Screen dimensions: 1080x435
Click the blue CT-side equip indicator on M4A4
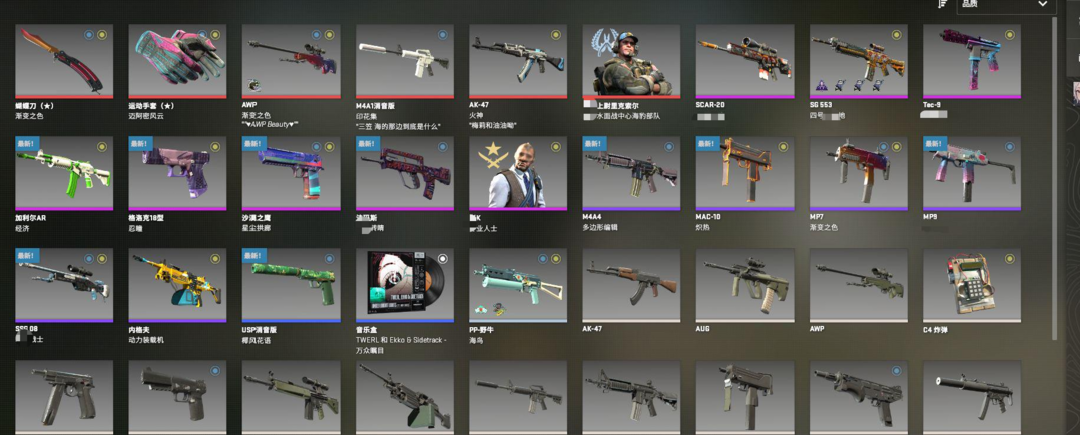coord(668,147)
